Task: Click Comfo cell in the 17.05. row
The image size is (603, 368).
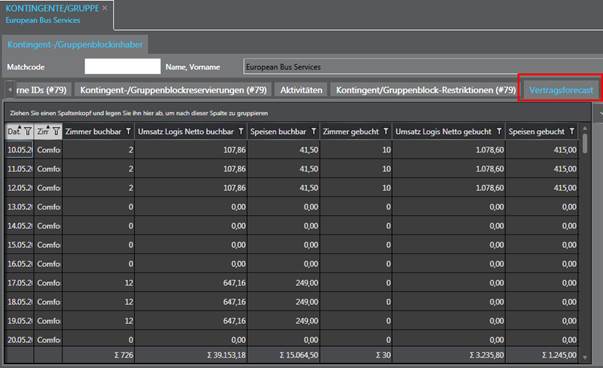Action: click(48, 283)
